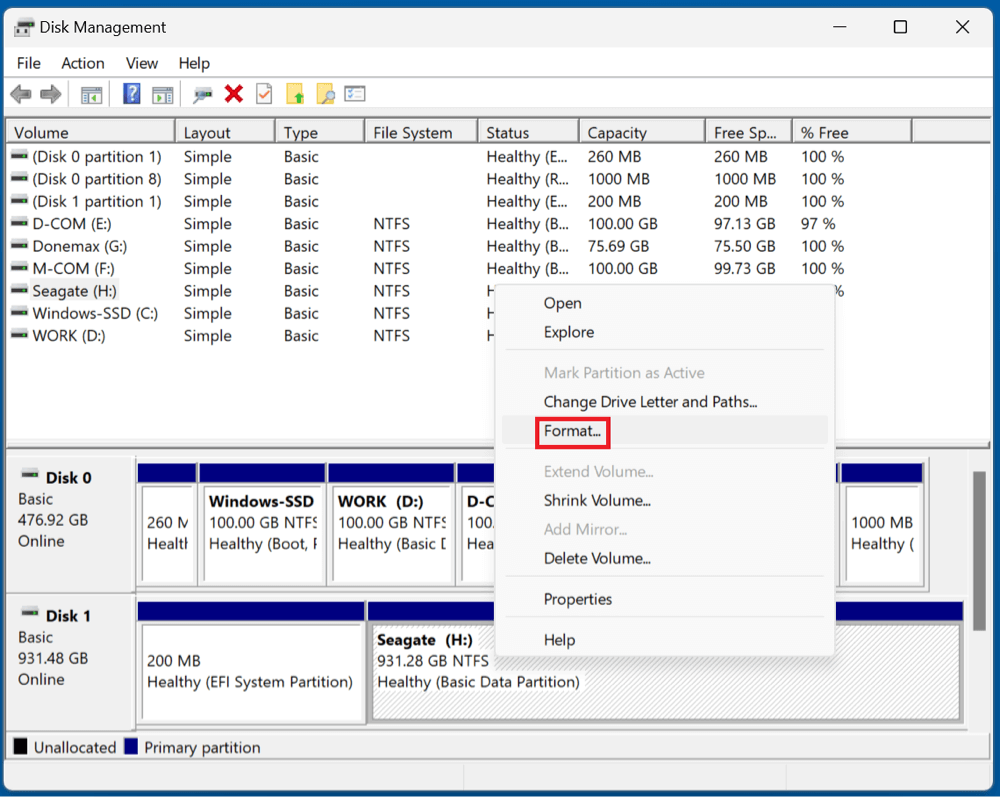Open the View menu
This screenshot has width=1000, height=797.
pos(141,63)
